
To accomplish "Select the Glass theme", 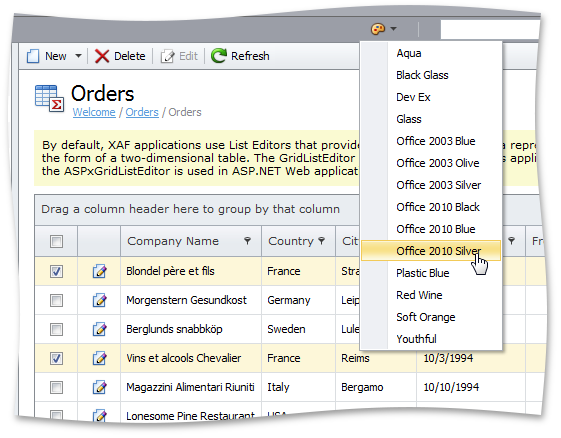I will point(431,119).
